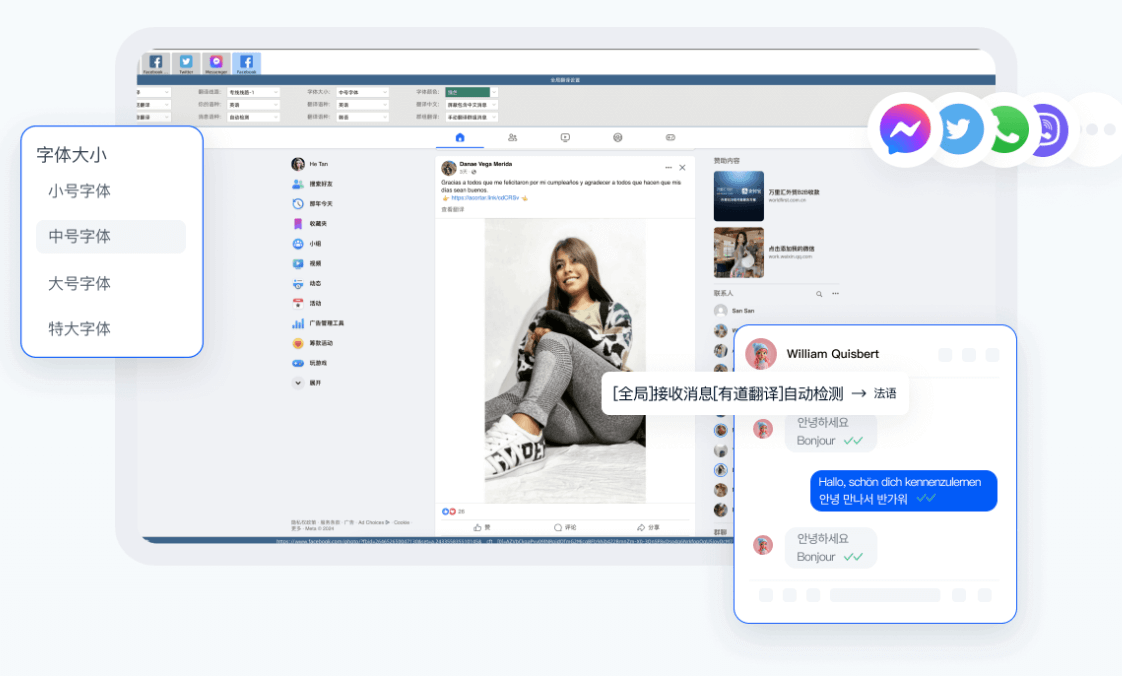Image resolution: width=1122 pixels, height=676 pixels.
Task: Expand the 展开 chevron in left sidebar
Action: click(x=298, y=383)
